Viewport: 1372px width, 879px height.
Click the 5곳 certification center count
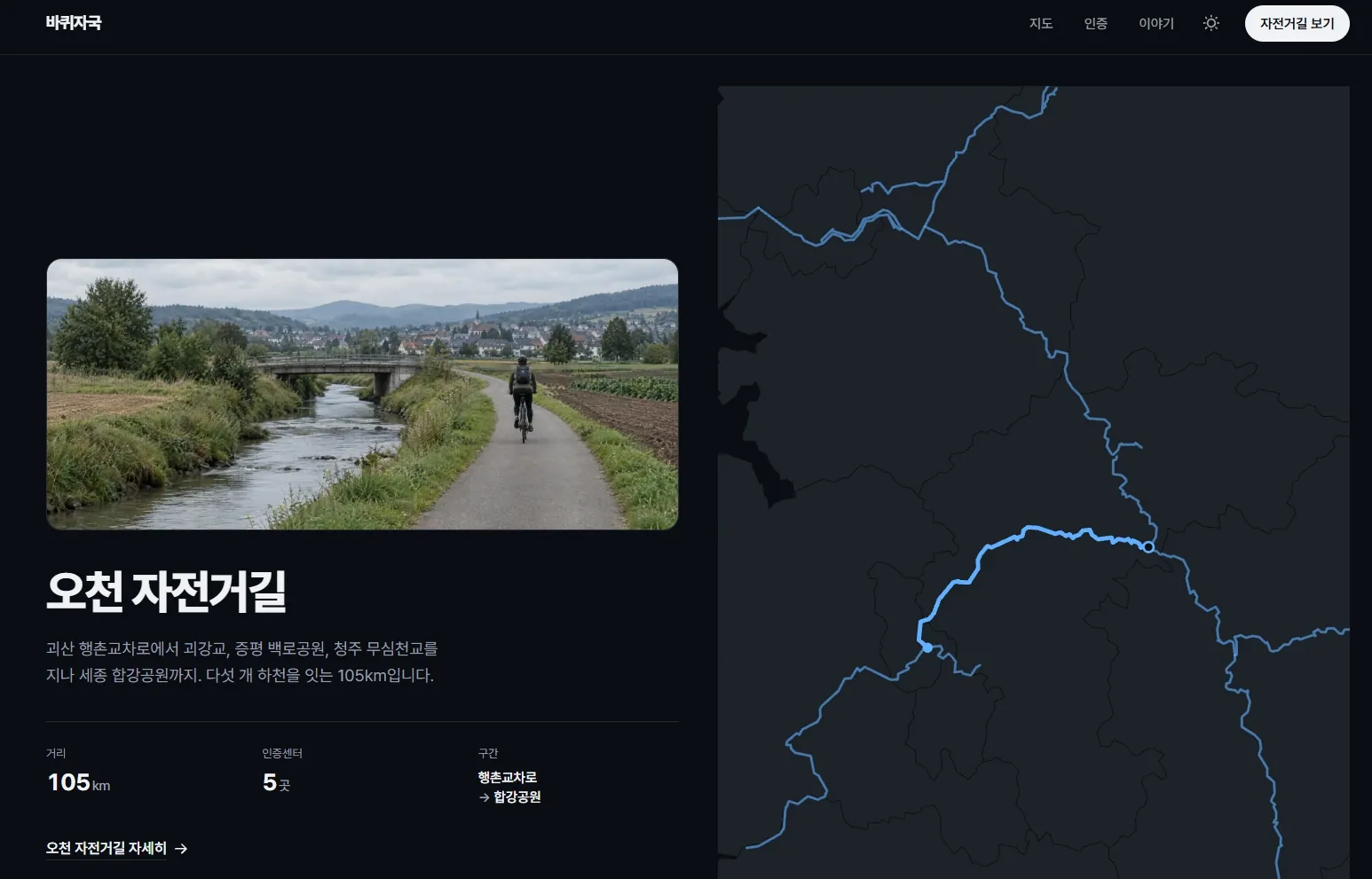[x=276, y=782]
